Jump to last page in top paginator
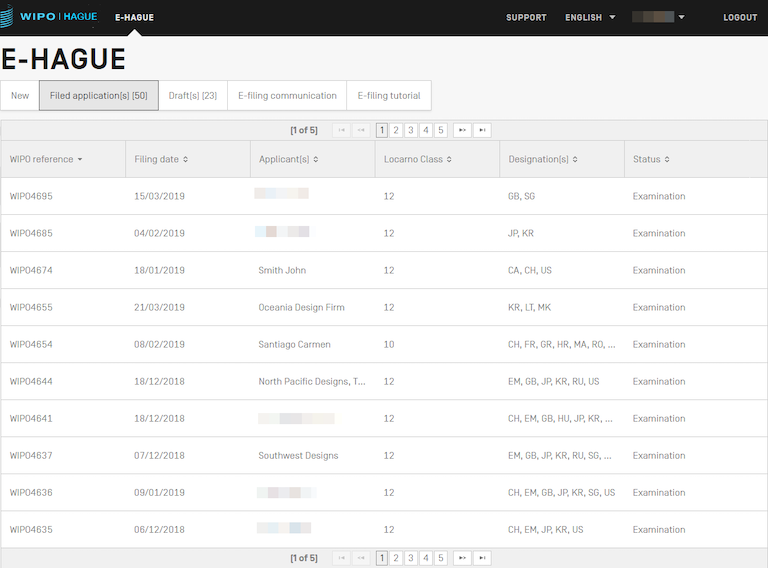Viewport: 768px width, 568px height. point(482,130)
